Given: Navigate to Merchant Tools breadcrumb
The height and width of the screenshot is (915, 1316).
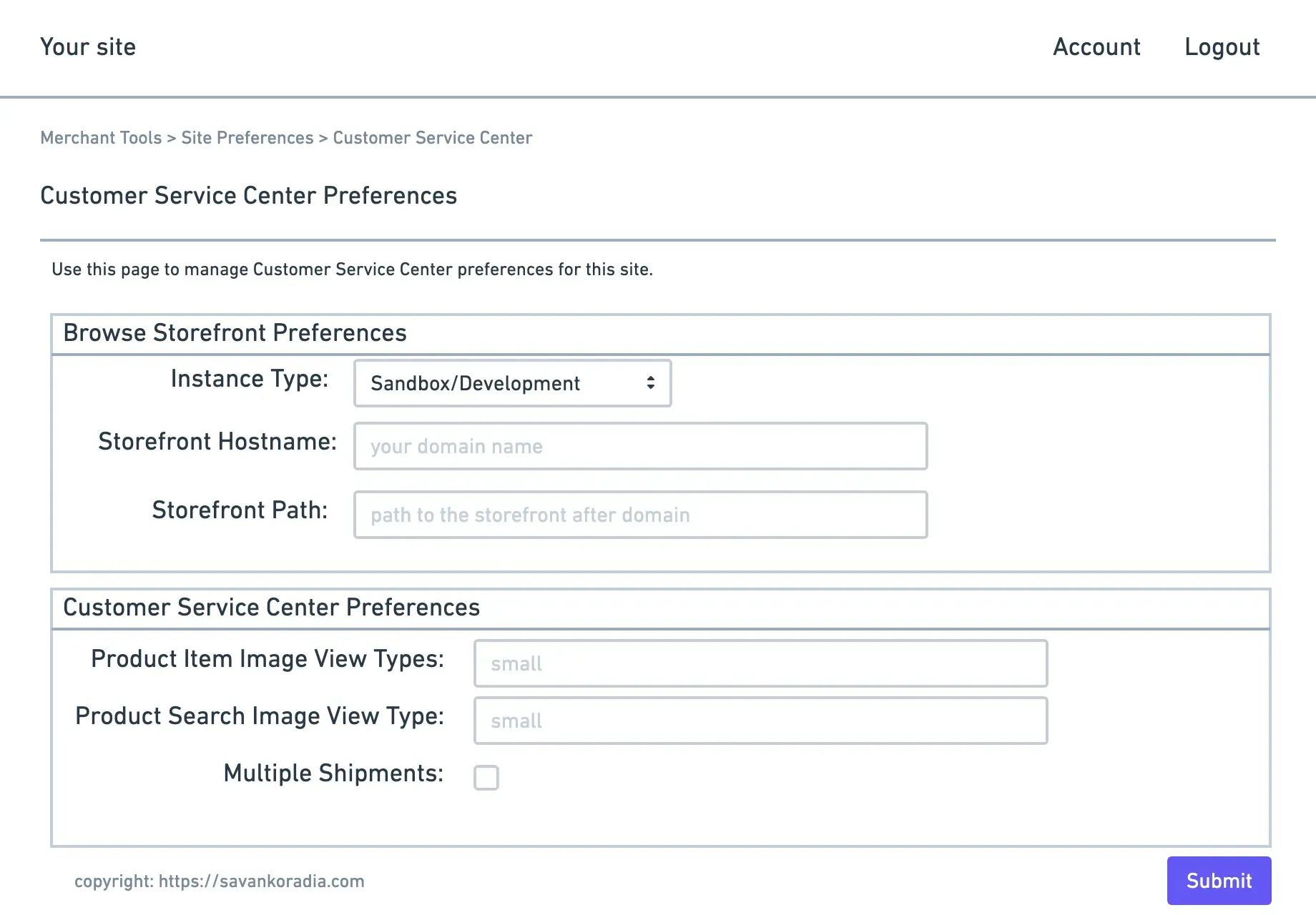Looking at the screenshot, I should click(101, 138).
